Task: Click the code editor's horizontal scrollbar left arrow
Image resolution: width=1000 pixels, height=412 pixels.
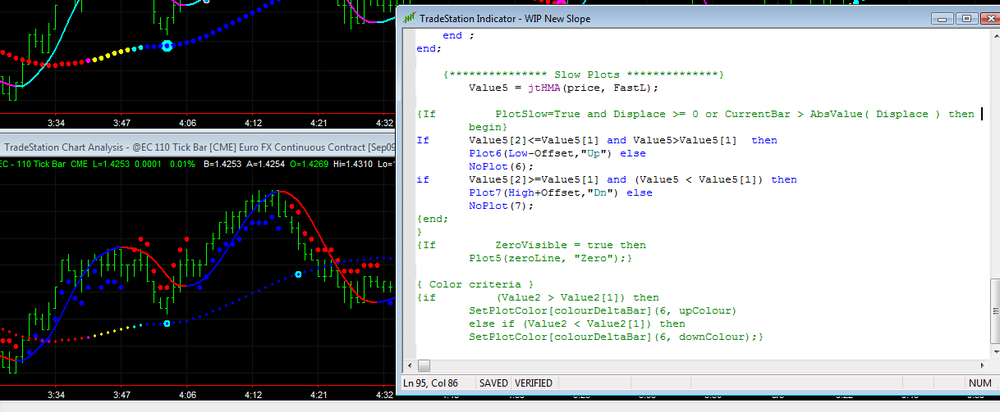Action: point(408,365)
